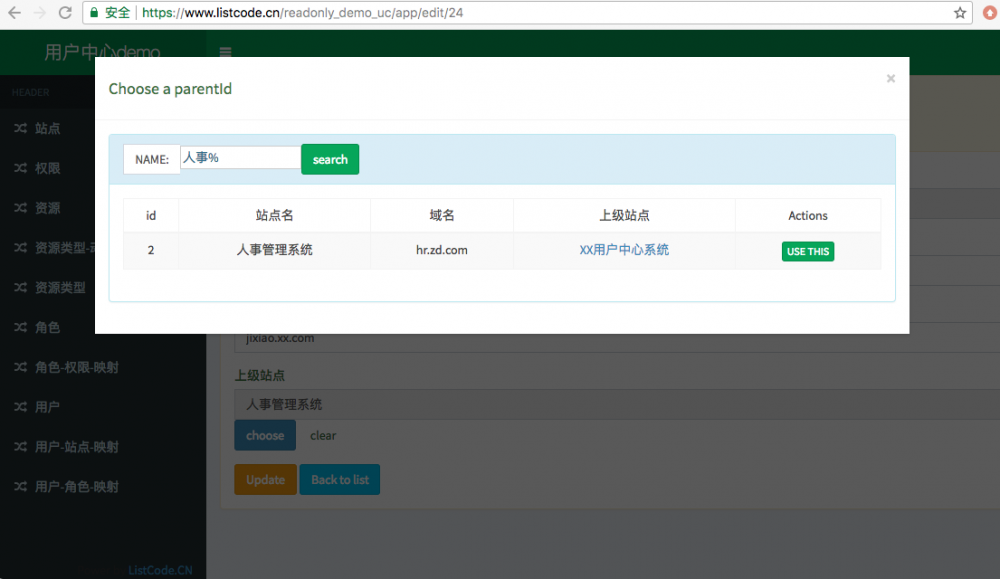Click the orange extension icon top-right
The height and width of the screenshot is (579, 1000).
tap(988, 14)
